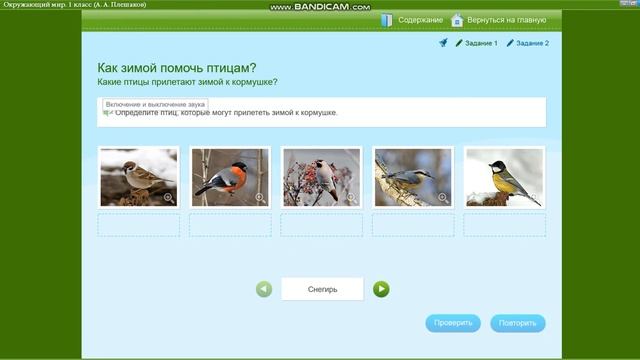This screenshot has height=360, width=640.
Task: Click the Проверить button
Action: tap(453, 323)
